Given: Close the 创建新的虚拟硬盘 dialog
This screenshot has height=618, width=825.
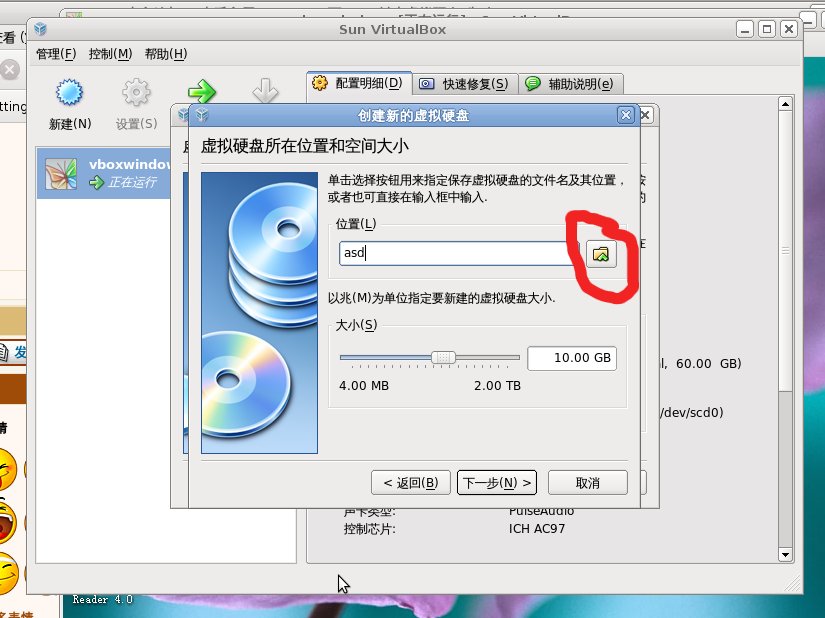Looking at the screenshot, I should coord(626,115).
